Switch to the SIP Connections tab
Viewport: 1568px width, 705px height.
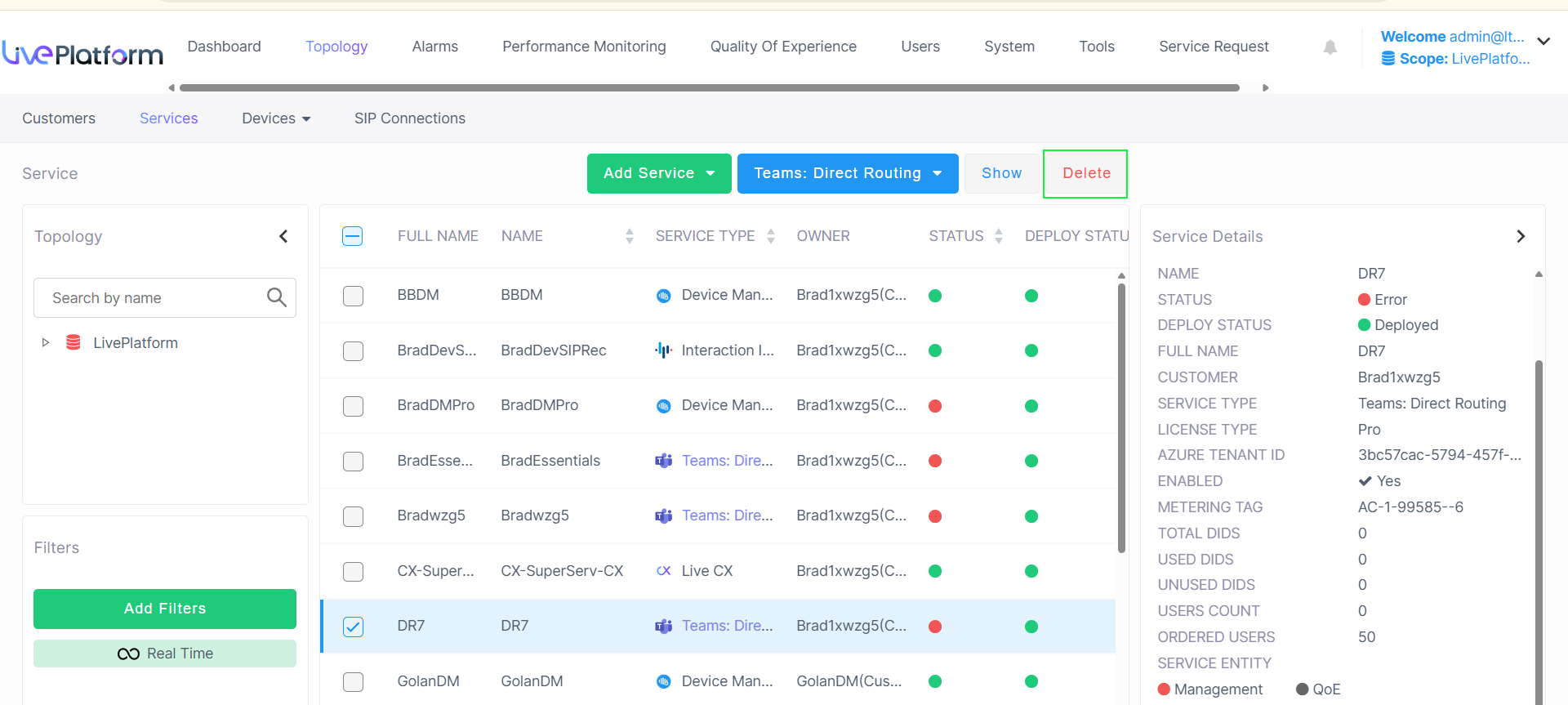410,118
